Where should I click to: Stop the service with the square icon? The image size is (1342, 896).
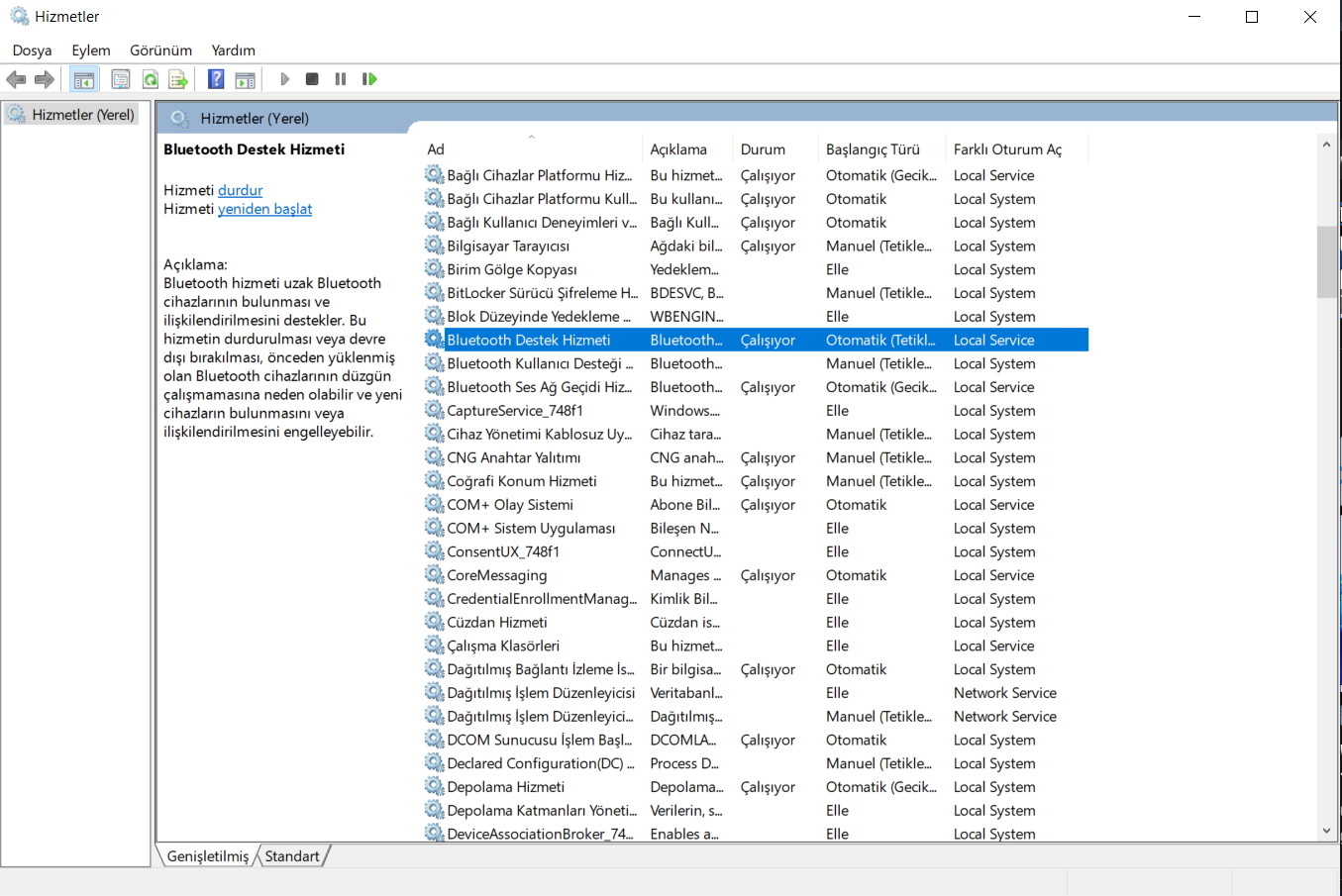tap(312, 79)
